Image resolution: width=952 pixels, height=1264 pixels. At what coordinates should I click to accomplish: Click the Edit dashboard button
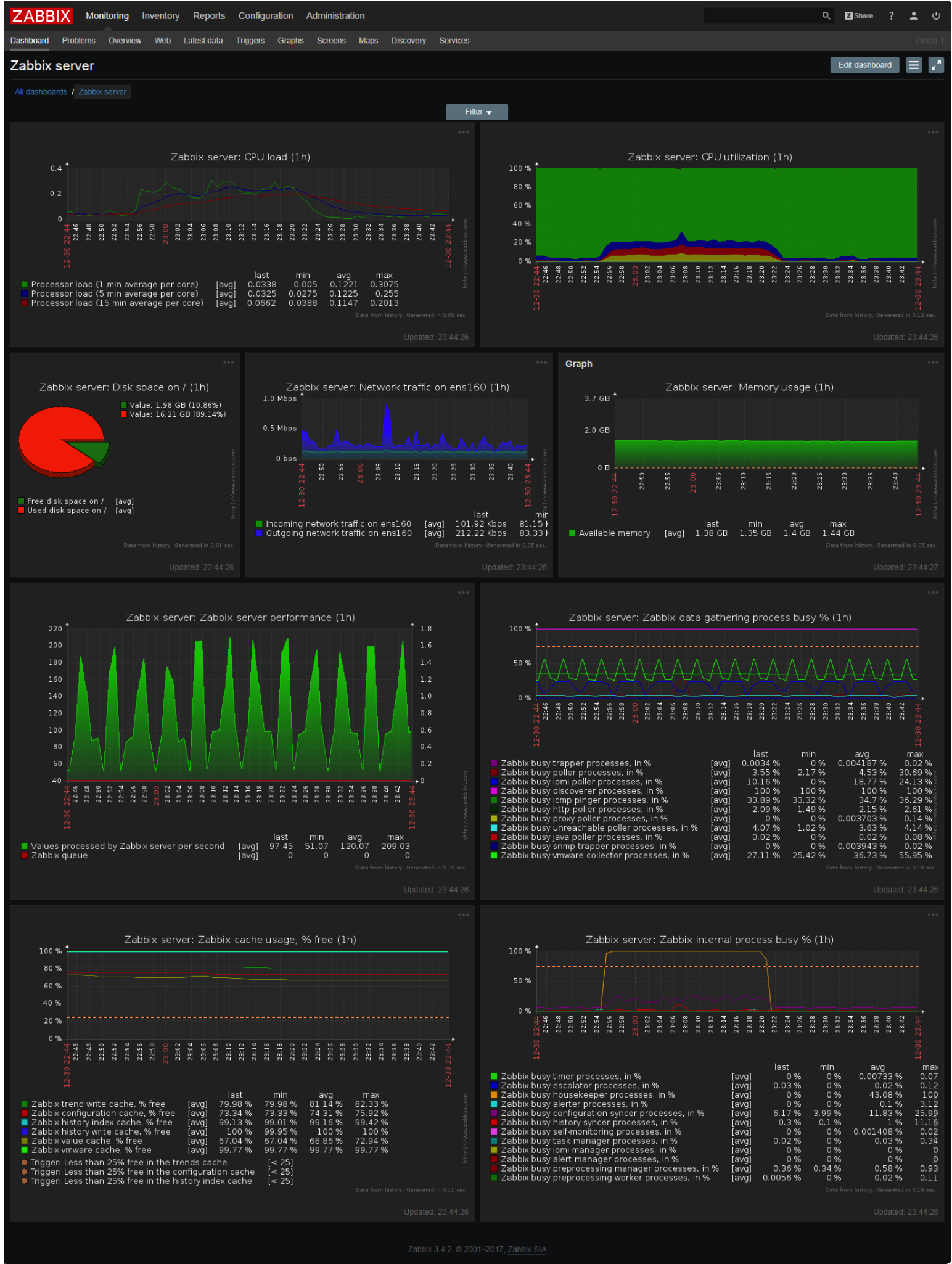864,65
